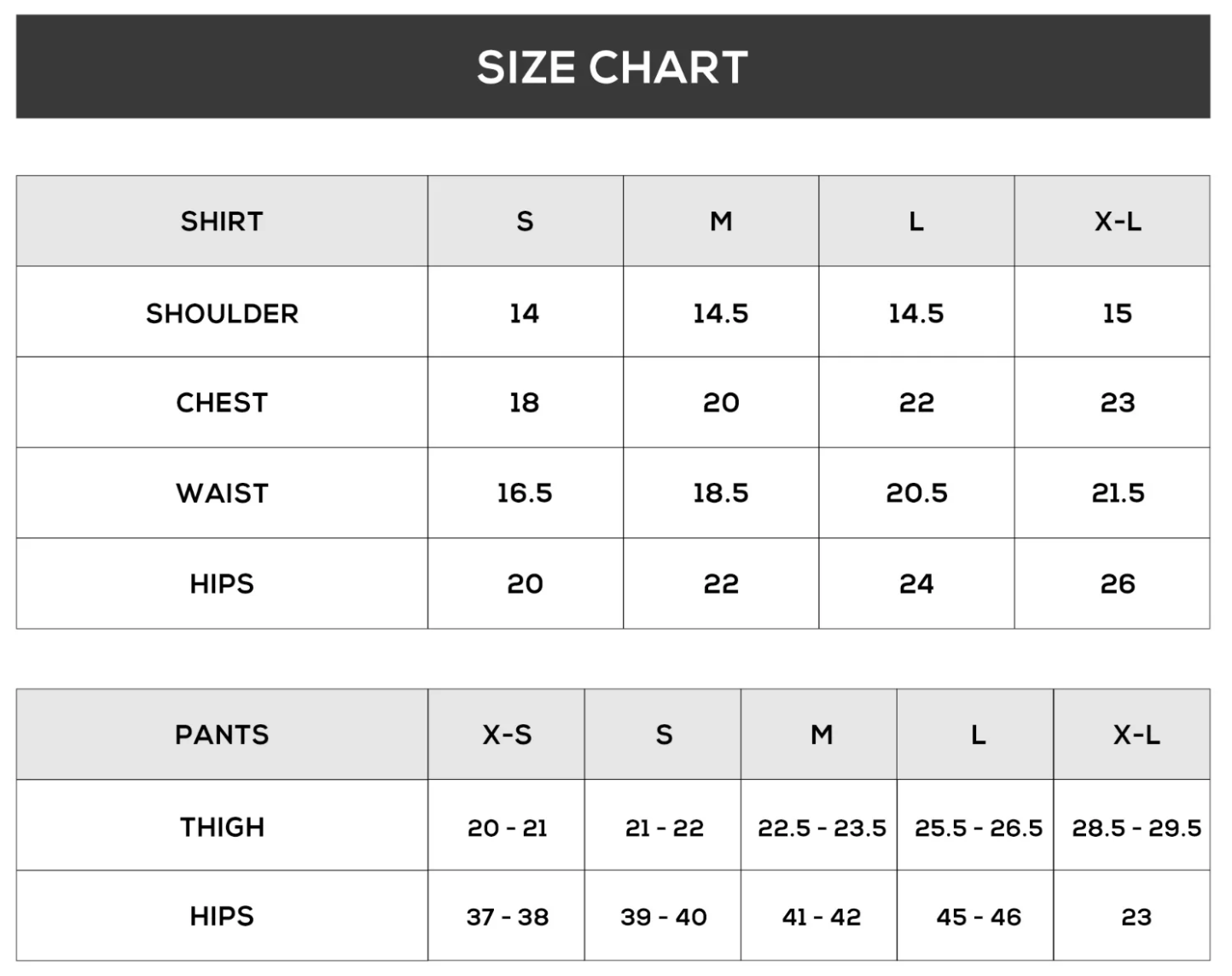Click the SIZE CHART title banner
The image size is (1232, 976).
pyautogui.click(x=613, y=67)
